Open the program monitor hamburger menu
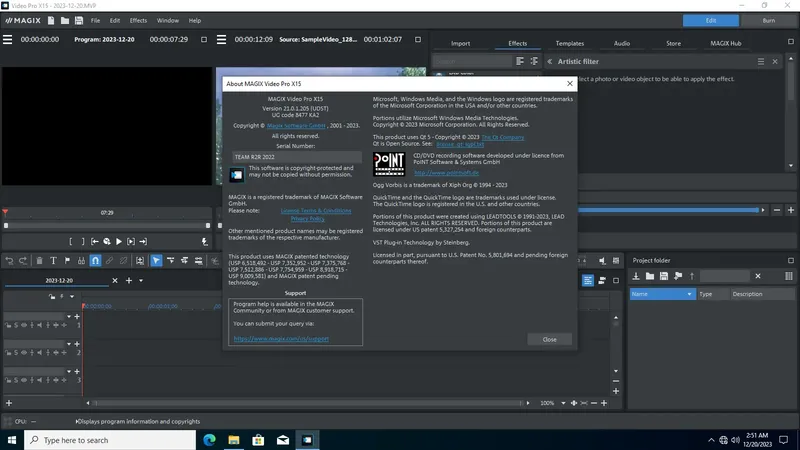This screenshot has height=450, width=800. tap(8, 39)
